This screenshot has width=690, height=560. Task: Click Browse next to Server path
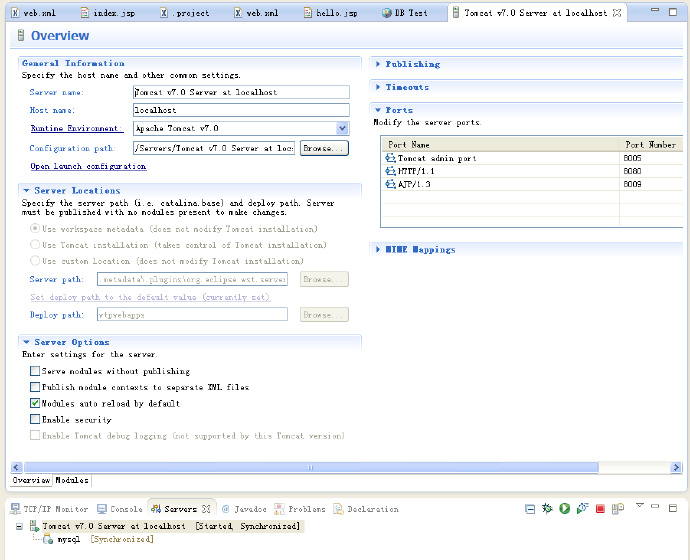pyautogui.click(x=324, y=279)
